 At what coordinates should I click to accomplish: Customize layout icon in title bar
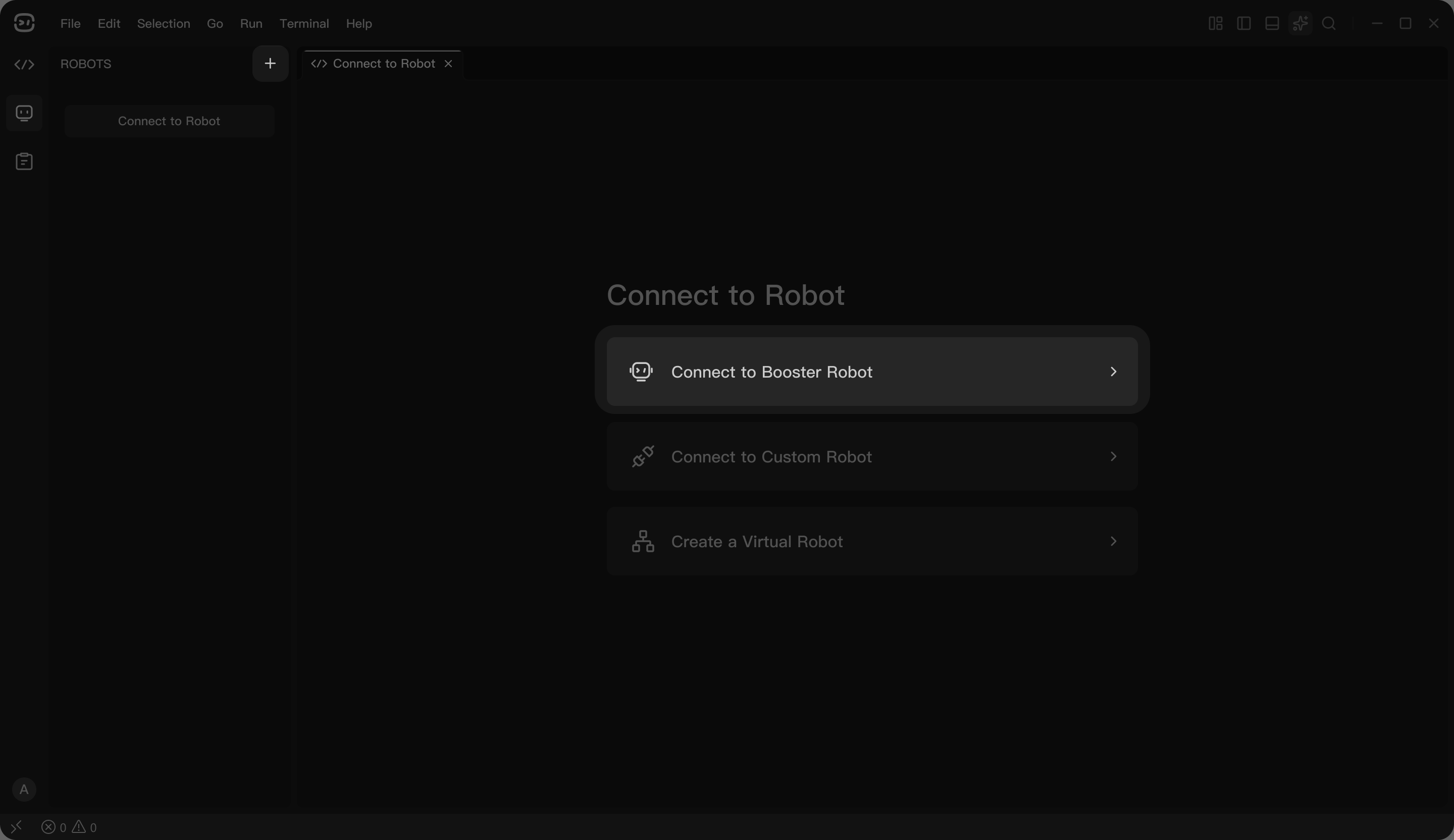(1216, 23)
